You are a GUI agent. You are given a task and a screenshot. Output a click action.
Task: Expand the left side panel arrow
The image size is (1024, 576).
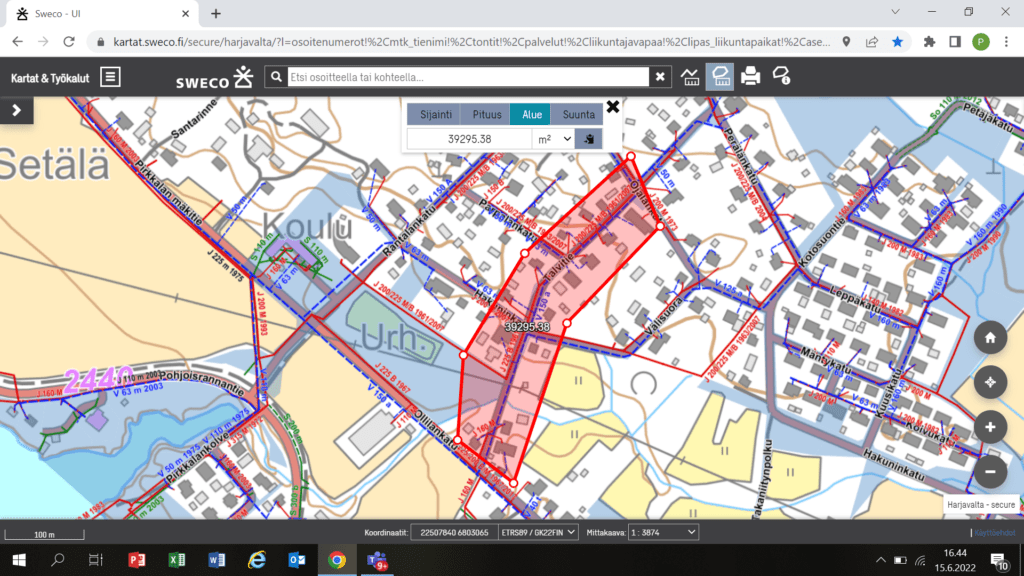point(16,110)
